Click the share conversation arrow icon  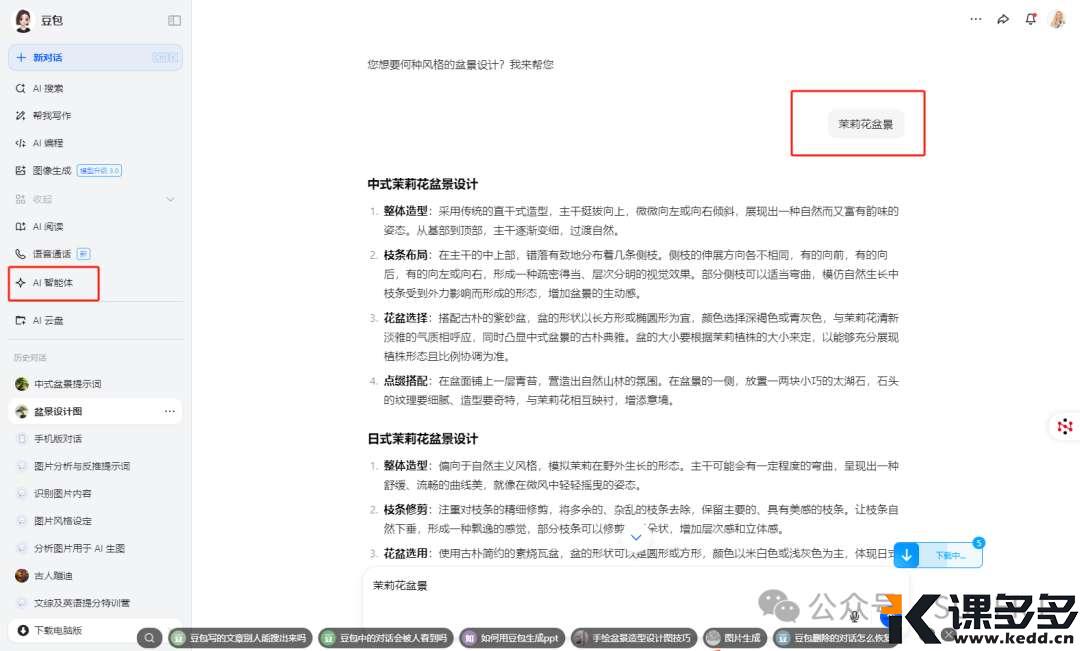(x=1004, y=19)
